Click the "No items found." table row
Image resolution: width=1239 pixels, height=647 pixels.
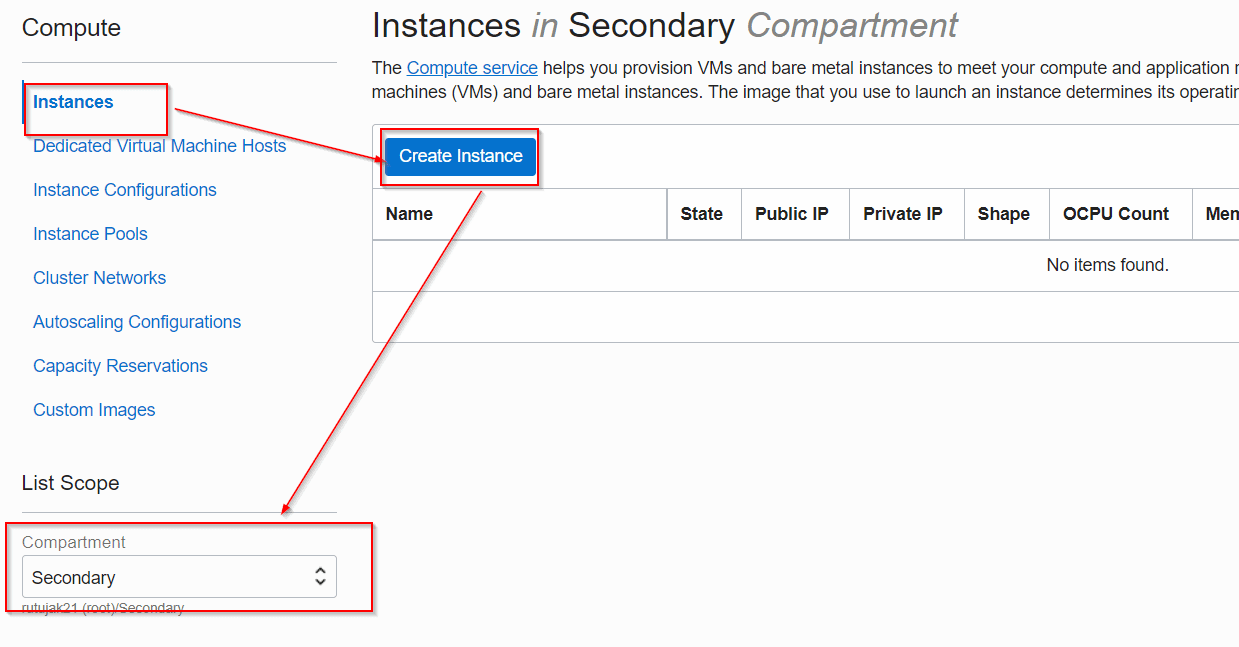click(x=1106, y=265)
